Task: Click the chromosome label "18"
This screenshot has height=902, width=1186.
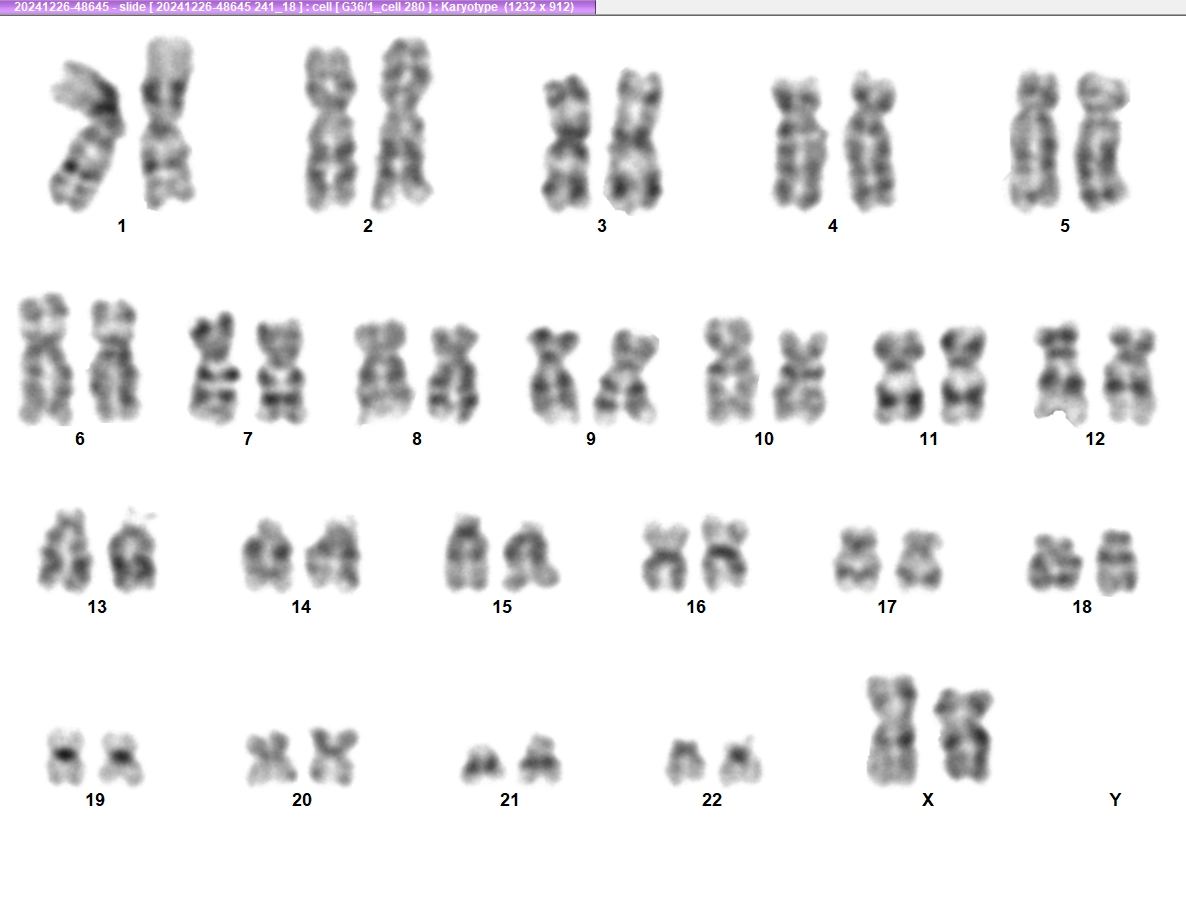Action: pyautogui.click(x=1082, y=606)
